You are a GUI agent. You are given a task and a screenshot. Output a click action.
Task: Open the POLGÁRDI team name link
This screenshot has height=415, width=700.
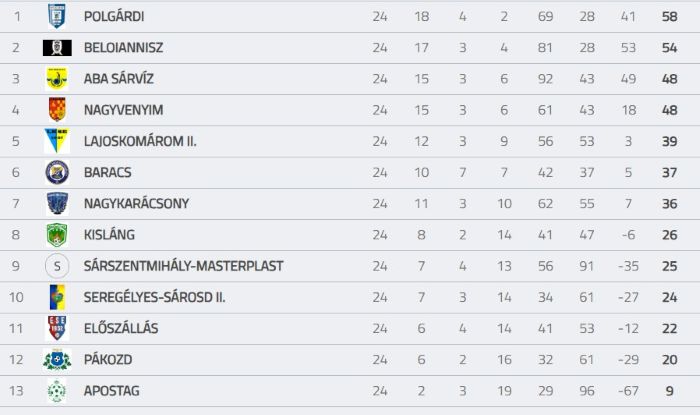[x=114, y=17]
